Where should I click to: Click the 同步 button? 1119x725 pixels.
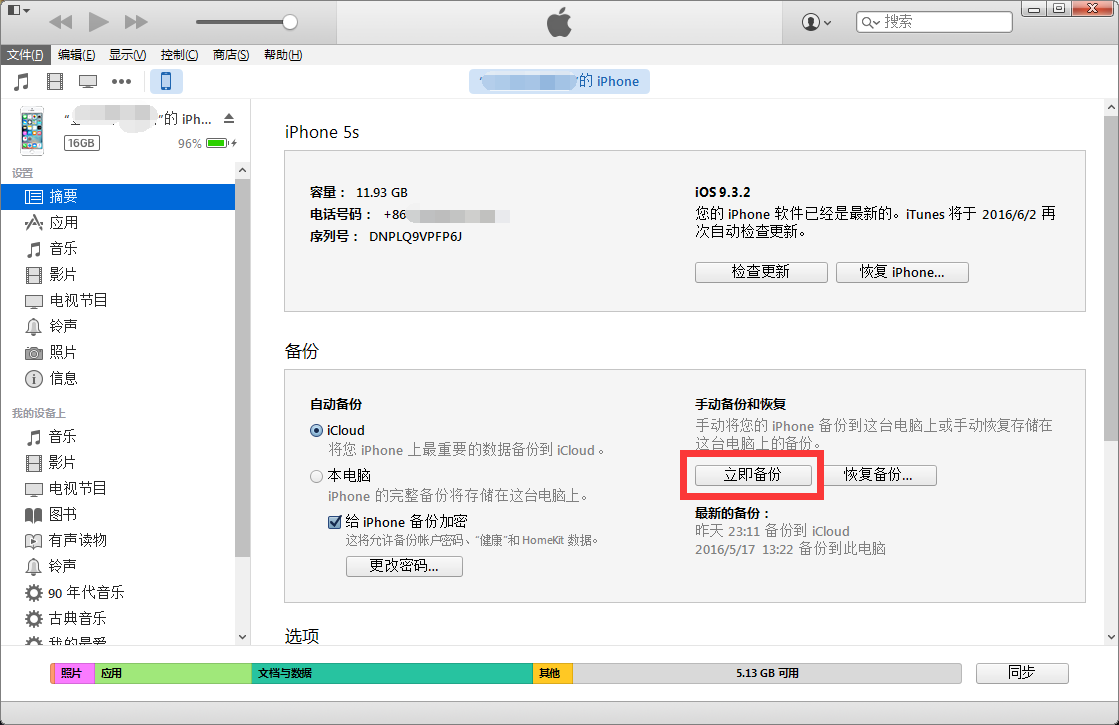point(1021,673)
